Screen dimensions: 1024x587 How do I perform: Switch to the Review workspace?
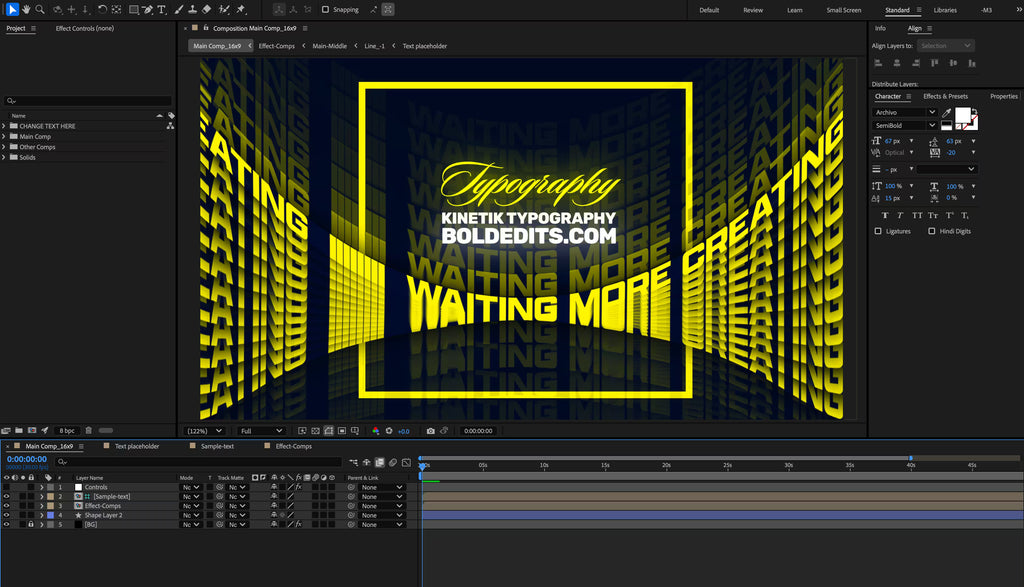pyautogui.click(x=753, y=10)
